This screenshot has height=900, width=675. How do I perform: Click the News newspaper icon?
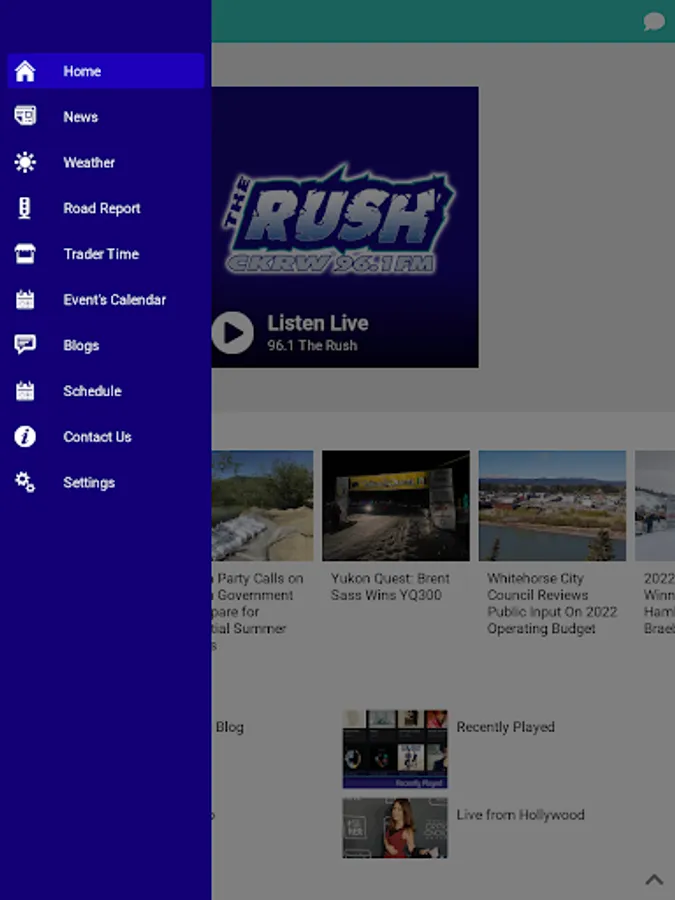click(25, 116)
